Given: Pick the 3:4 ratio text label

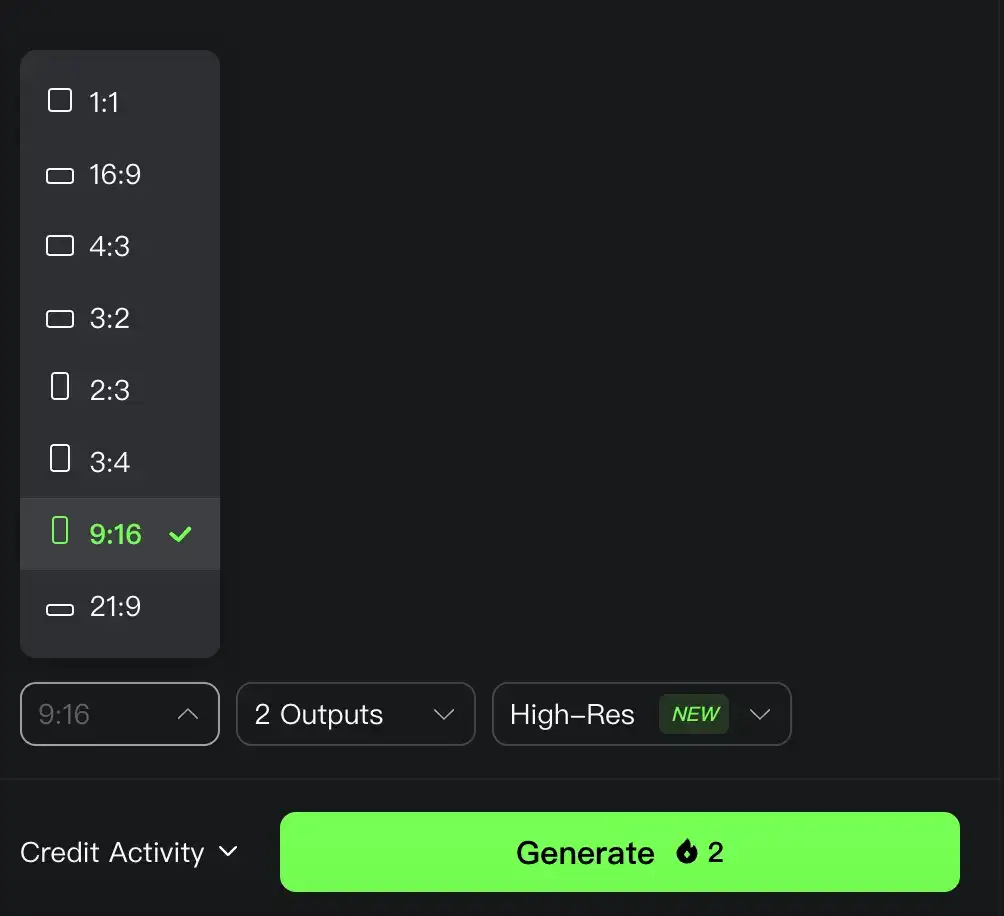Looking at the screenshot, I should click(x=109, y=462).
